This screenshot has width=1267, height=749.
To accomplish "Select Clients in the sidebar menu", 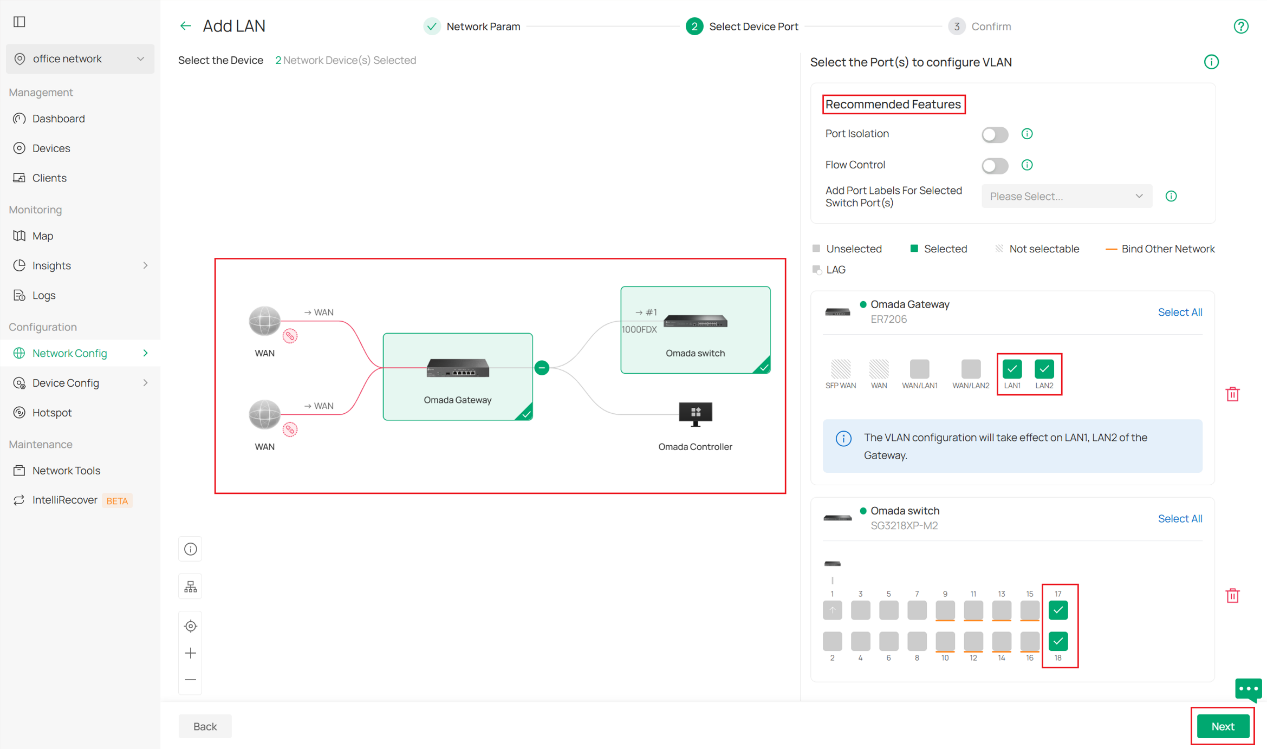I will click(49, 177).
